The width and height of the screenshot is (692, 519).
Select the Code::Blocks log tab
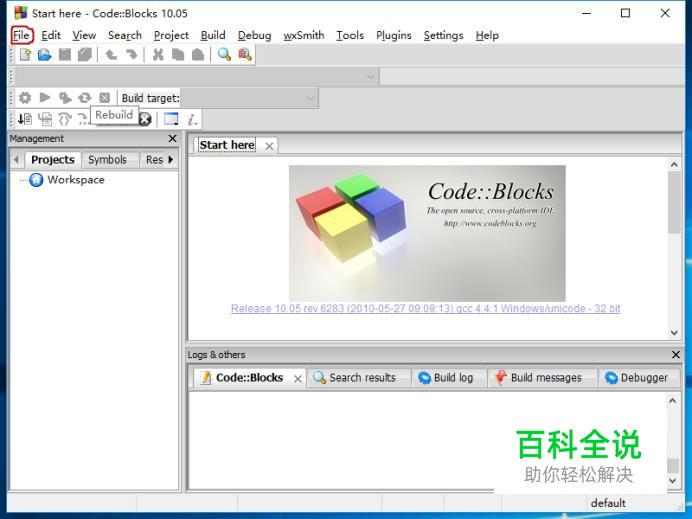coord(250,378)
